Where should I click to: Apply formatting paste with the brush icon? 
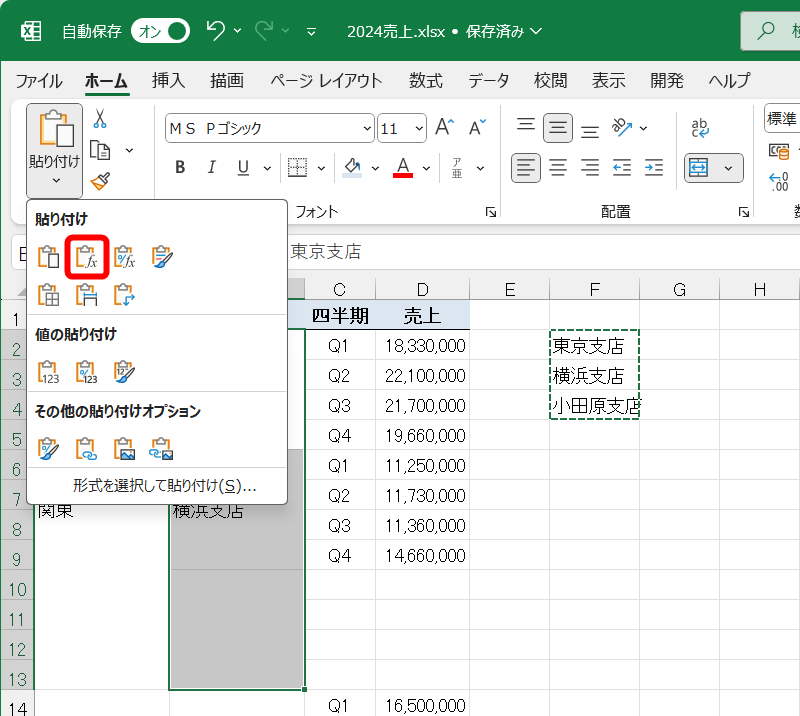tap(47, 448)
